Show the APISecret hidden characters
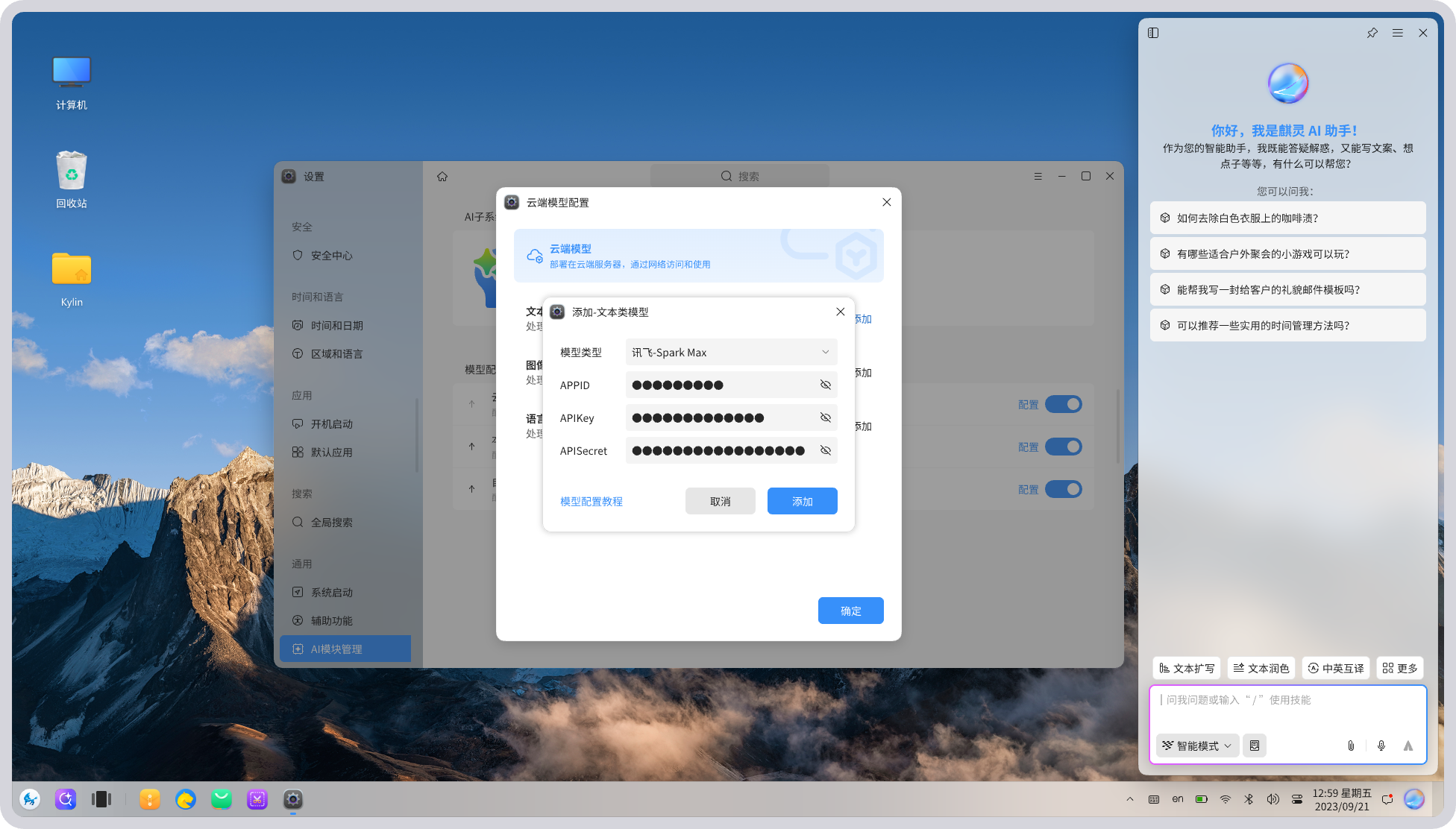This screenshot has height=829, width=1456. pyautogui.click(x=825, y=450)
